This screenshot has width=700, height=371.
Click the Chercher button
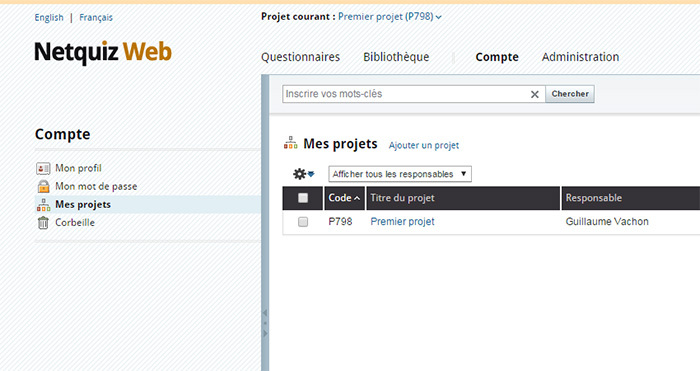(570, 94)
